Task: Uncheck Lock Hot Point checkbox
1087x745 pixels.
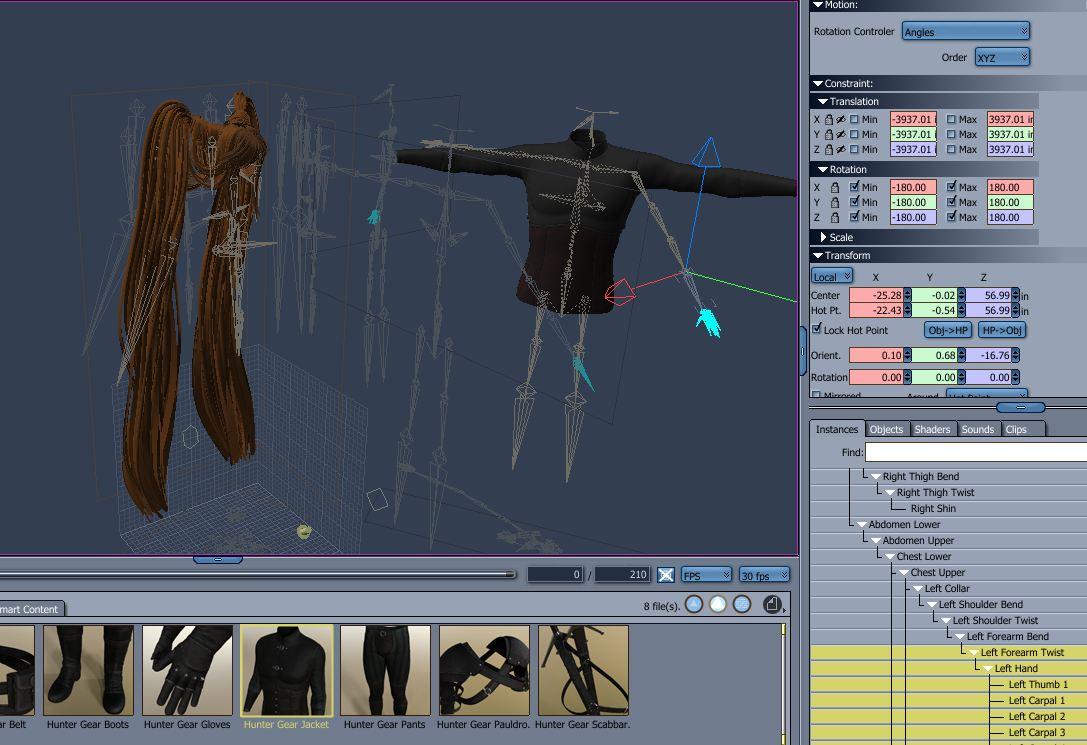Action: click(817, 330)
